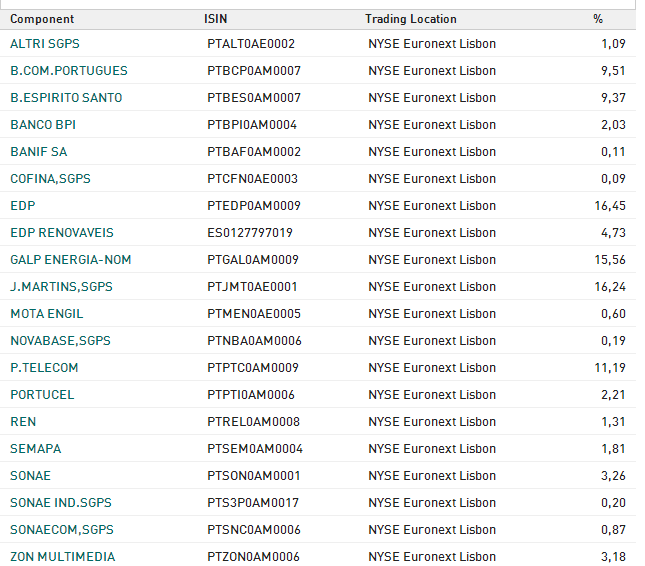Image resolution: width=645 pixels, height=566 pixels.
Task: Open the MOTA ENGIL component
Action: coord(46,314)
